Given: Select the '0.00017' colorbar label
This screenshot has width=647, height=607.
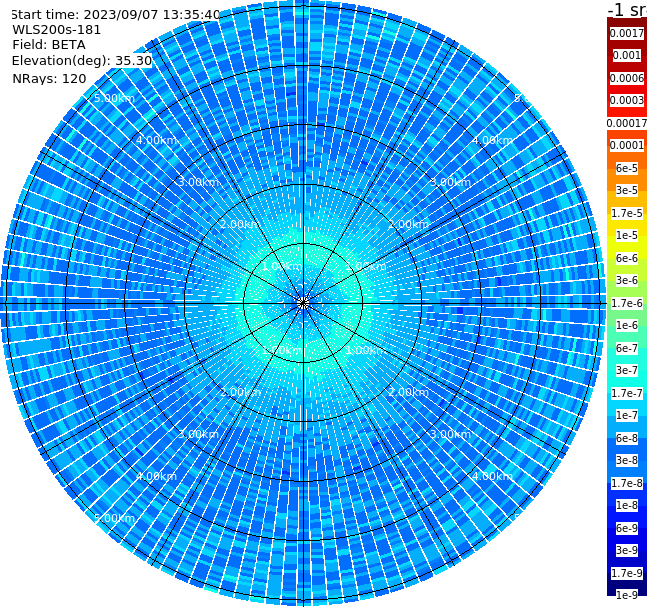Looking at the screenshot, I should point(627,123).
